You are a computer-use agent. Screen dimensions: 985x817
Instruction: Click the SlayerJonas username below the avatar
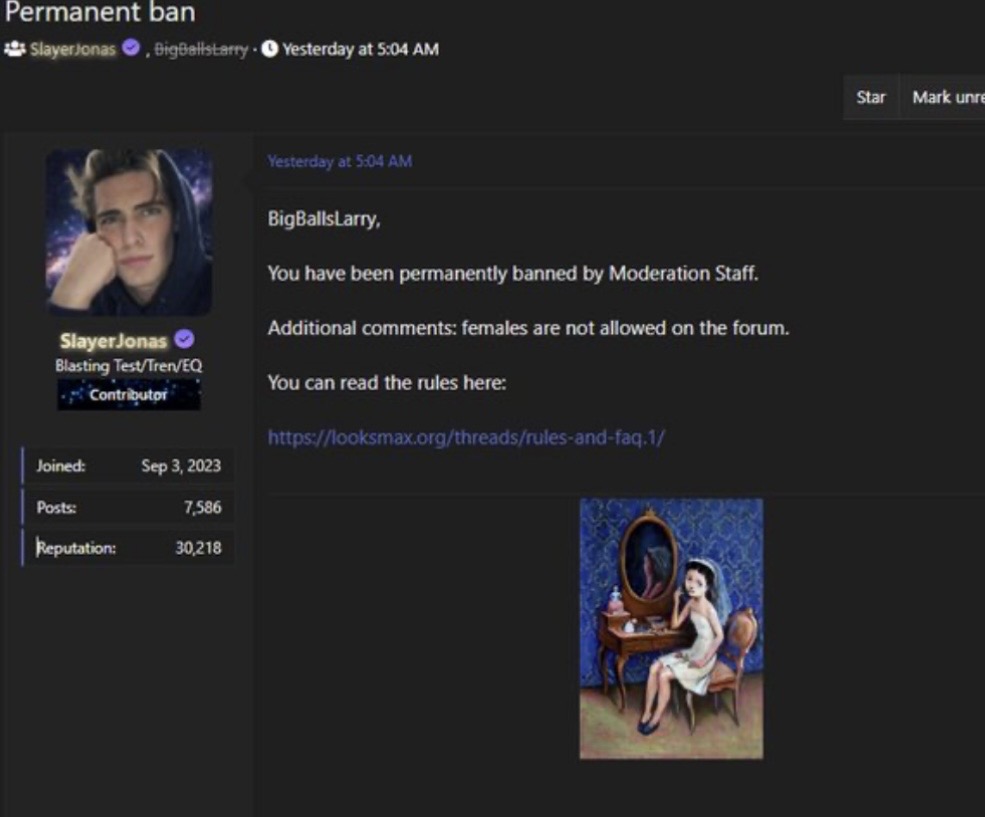[114, 341]
